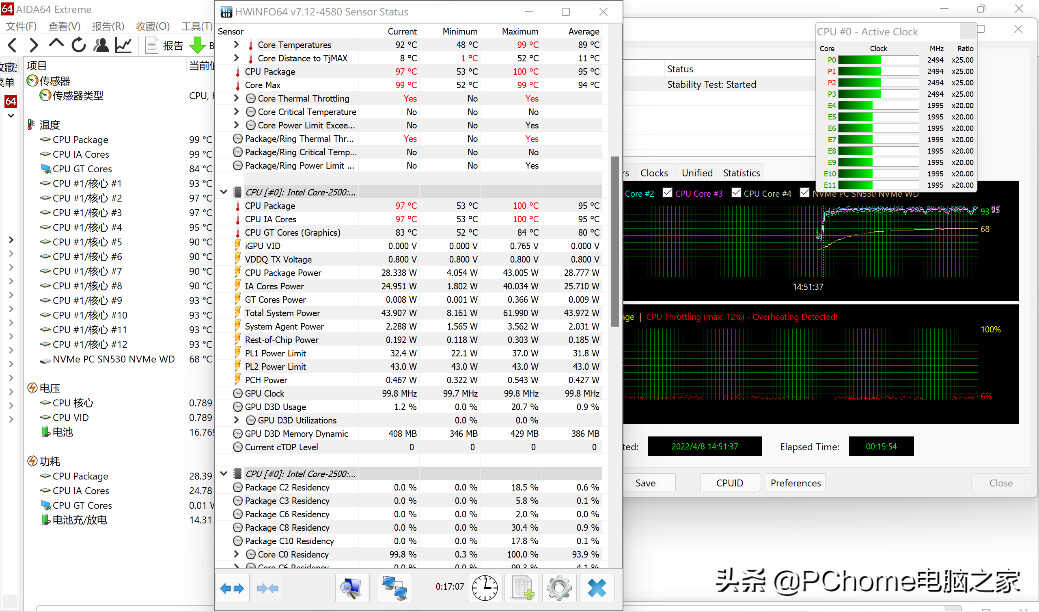
Task: Click the HWiNFO vertical scrollbar thumb
Action: (614, 241)
